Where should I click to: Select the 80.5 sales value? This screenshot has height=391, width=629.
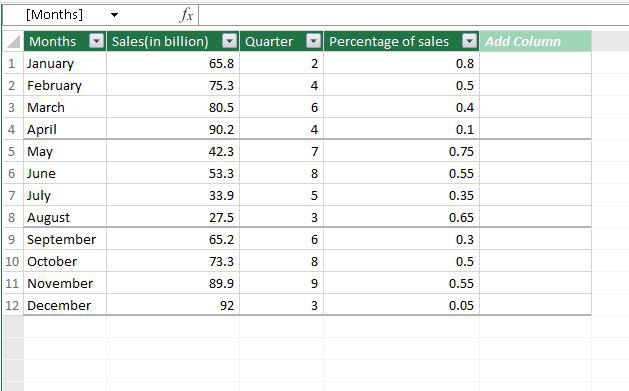173,107
